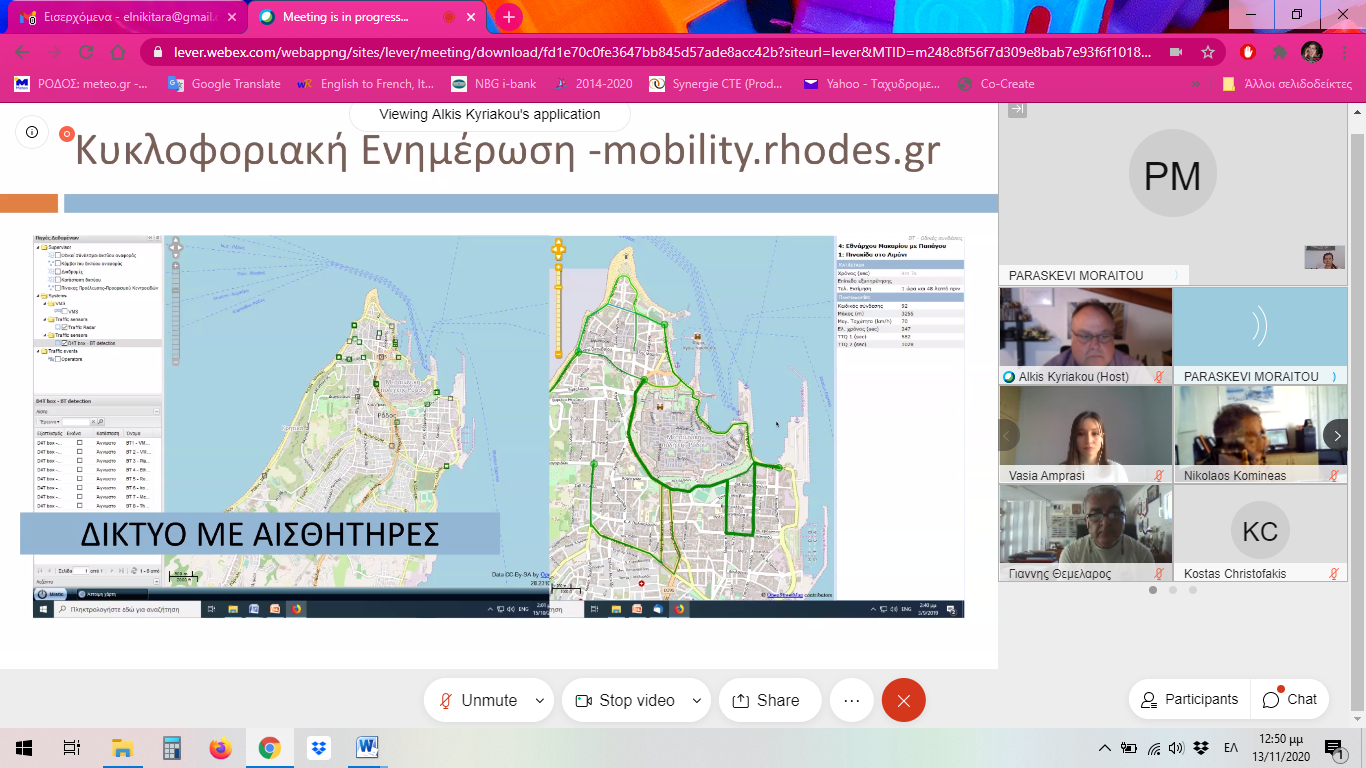Reload the Webex page

86,52
